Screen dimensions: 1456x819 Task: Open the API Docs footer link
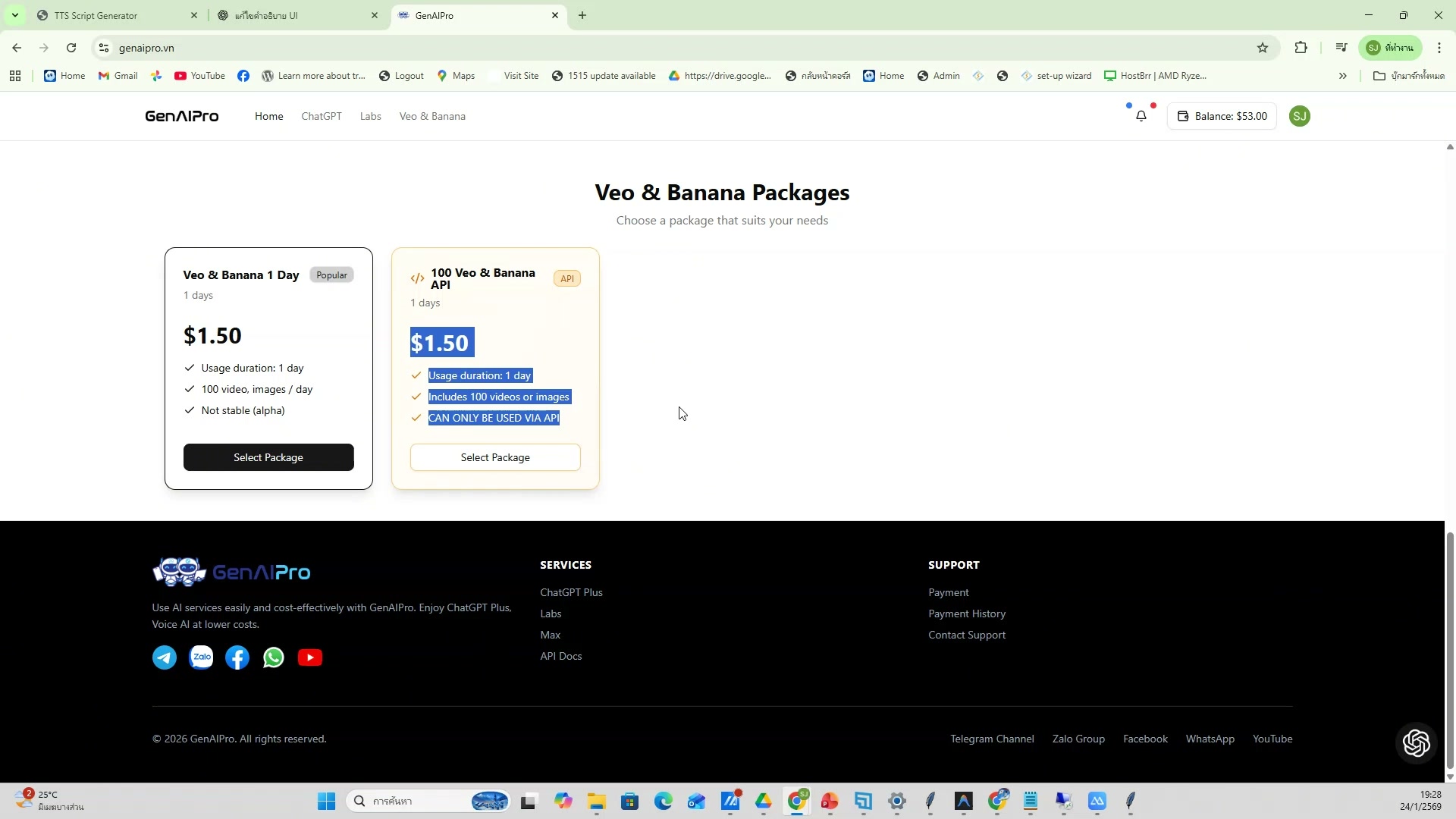click(560, 656)
